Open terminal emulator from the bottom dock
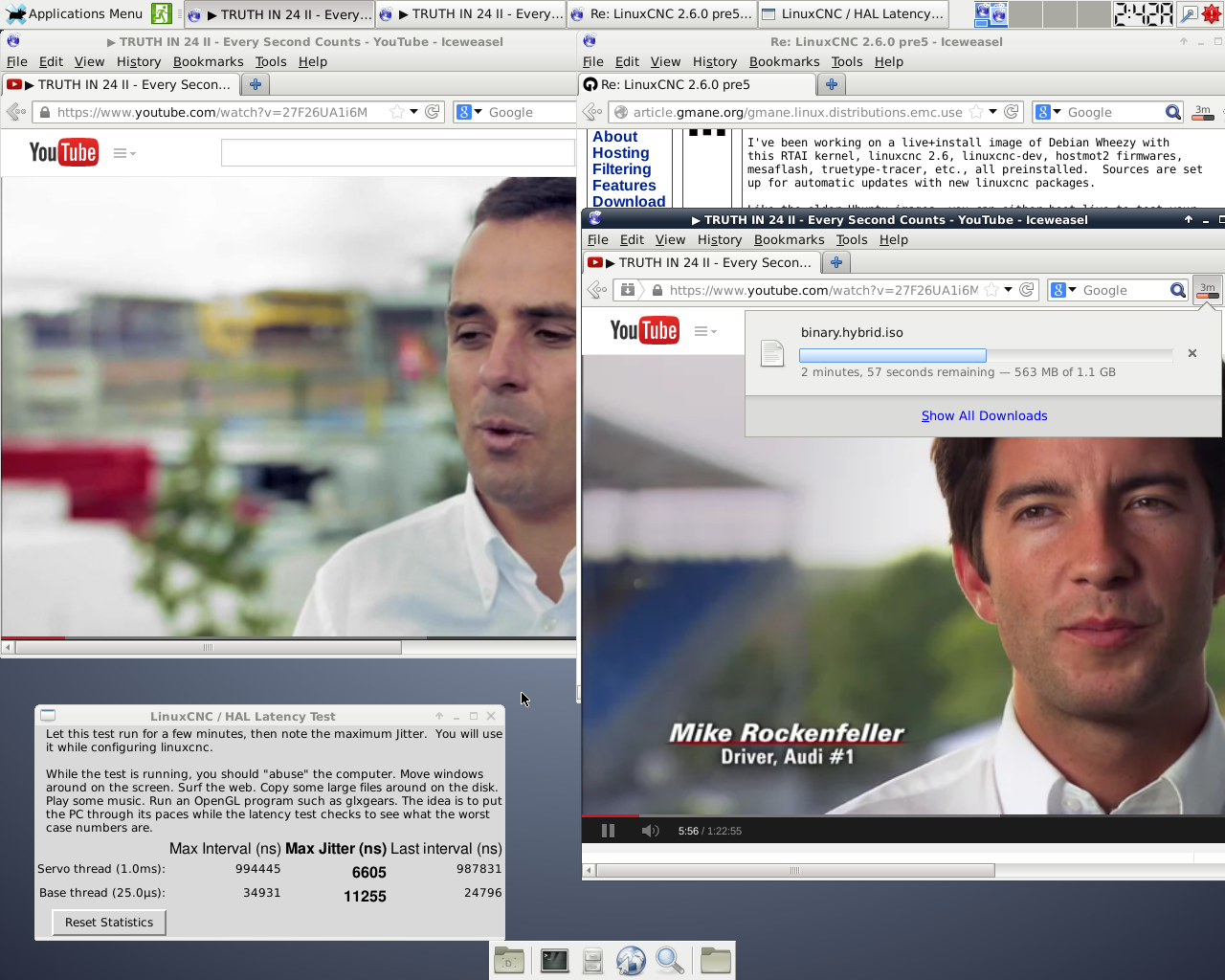Image resolution: width=1225 pixels, height=980 pixels. click(x=554, y=960)
